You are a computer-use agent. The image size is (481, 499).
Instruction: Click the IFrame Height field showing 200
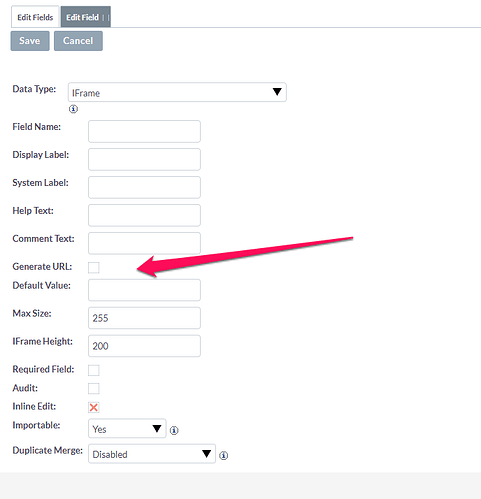pos(144,346)
